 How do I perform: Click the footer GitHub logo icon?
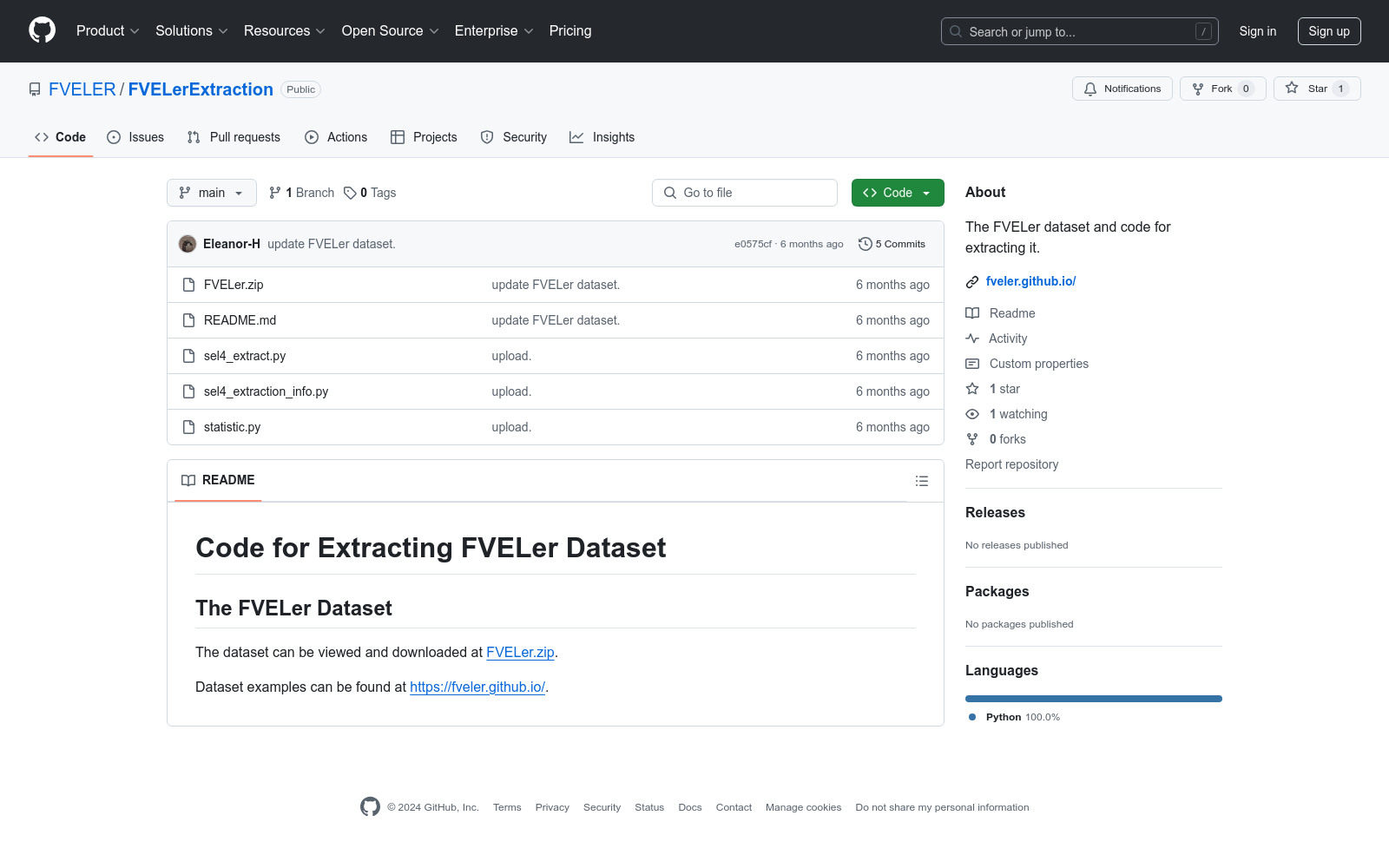coord(370,806)
